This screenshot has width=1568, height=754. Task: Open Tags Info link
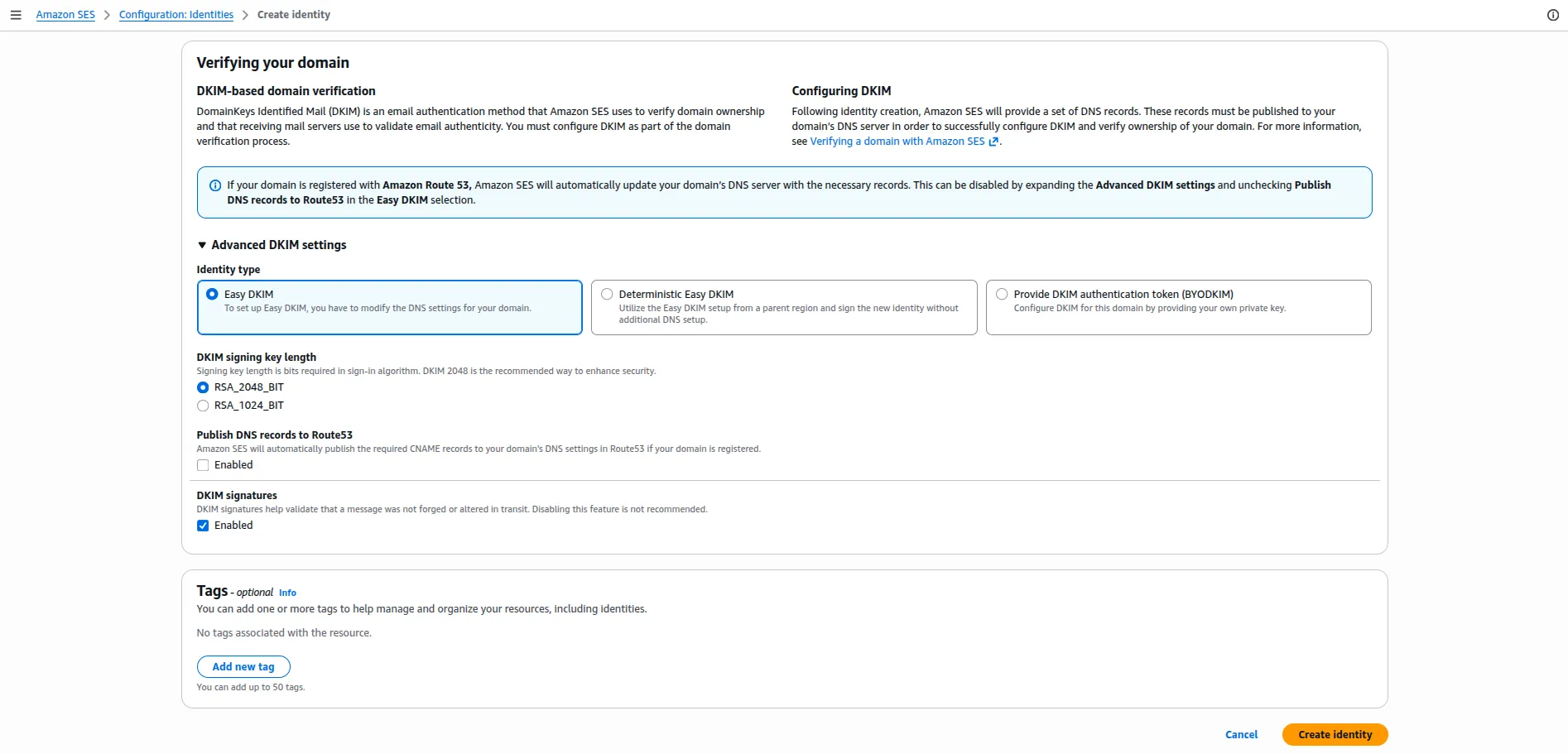pos(287,593)
